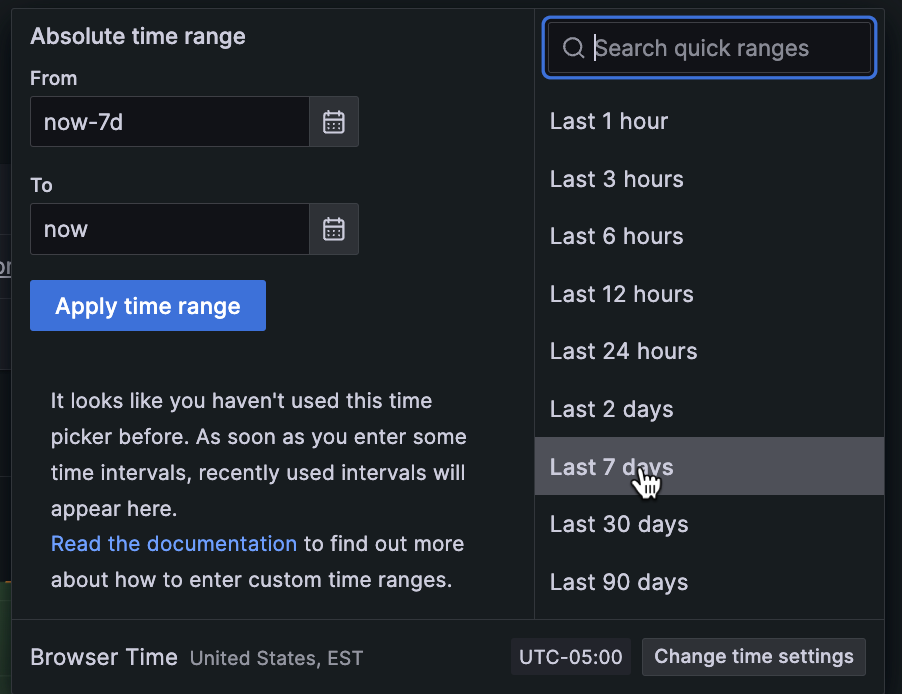Focus the To field containing now
Viewport: 902px width, 694px height.
point(169,229)
